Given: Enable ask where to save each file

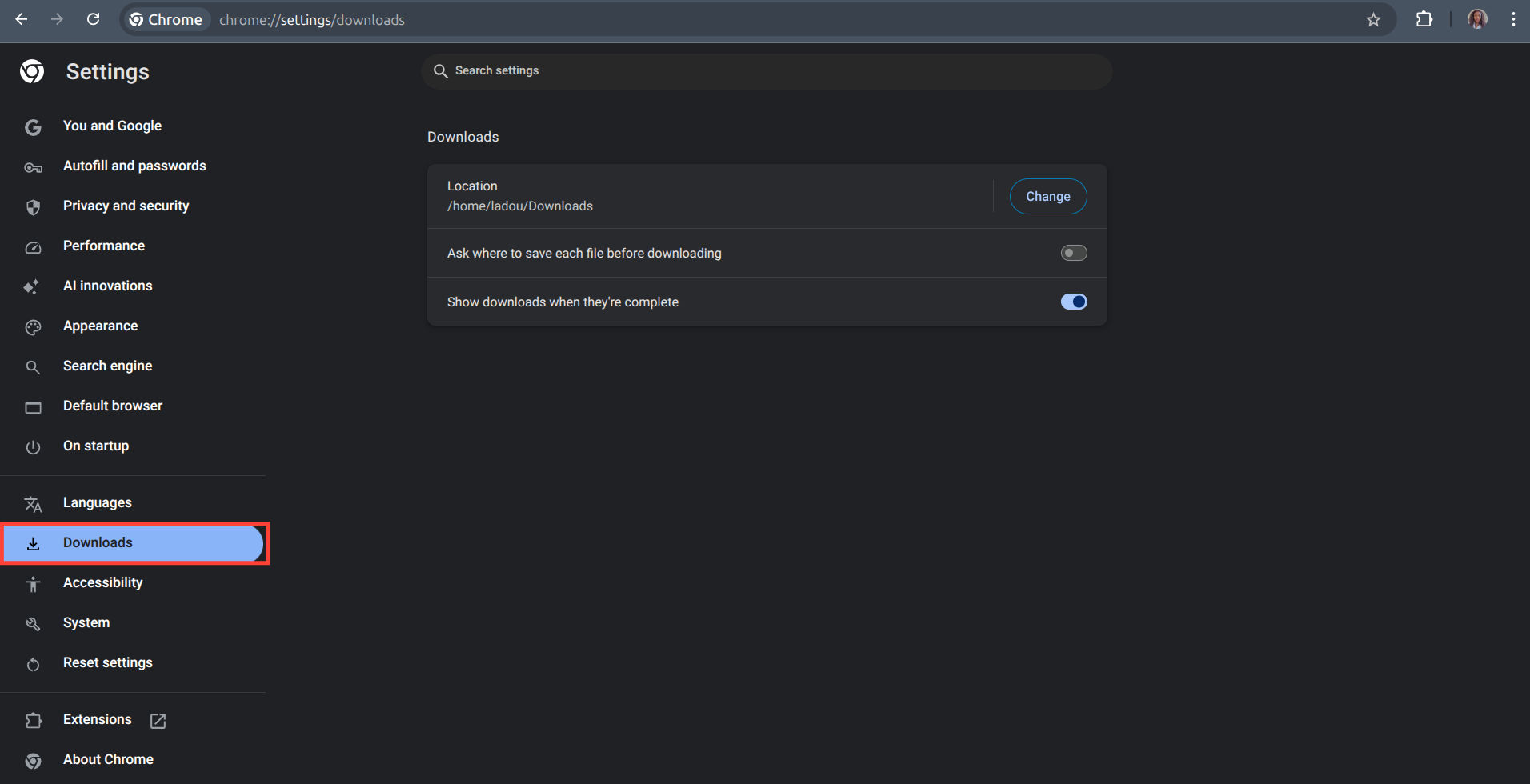Looking at the screenshot, I should tap(1073, 252).
